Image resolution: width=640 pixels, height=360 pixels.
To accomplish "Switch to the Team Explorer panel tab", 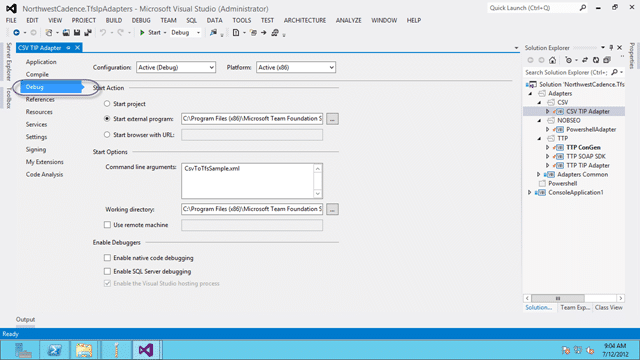I will (x=575, y=308).
